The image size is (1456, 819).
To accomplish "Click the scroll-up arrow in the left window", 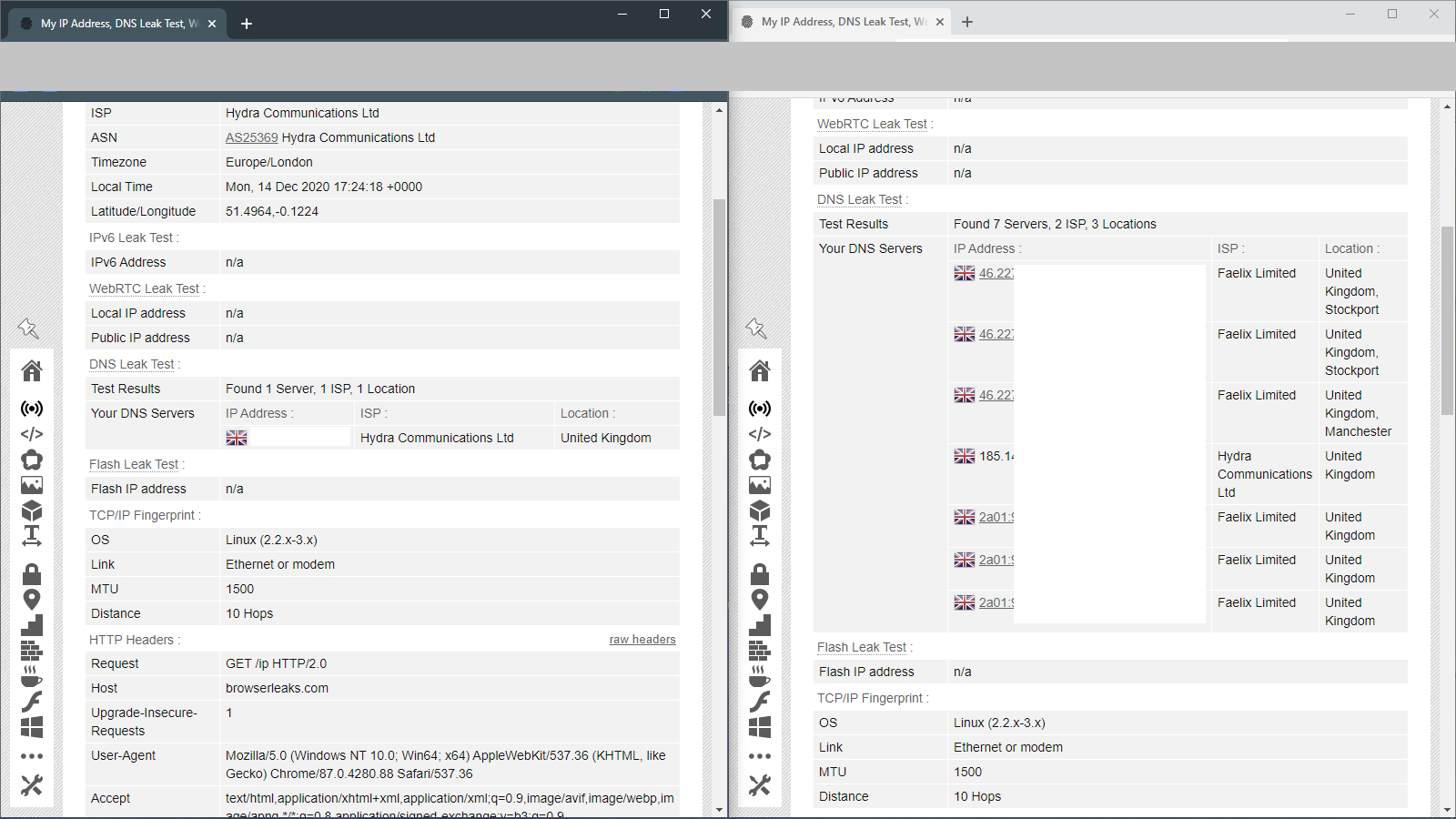I will coord(719,110).
